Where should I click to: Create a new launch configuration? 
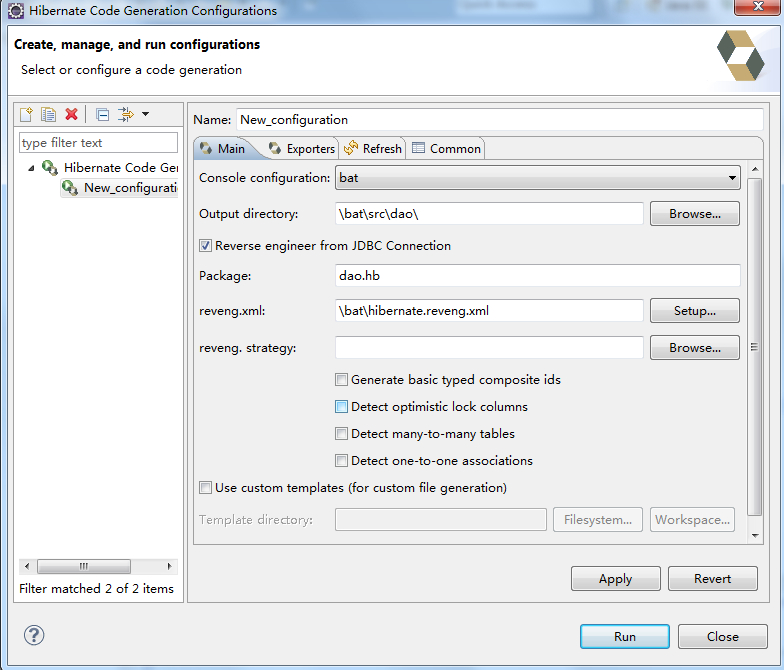pyautogui.click(x=26, y=114)
